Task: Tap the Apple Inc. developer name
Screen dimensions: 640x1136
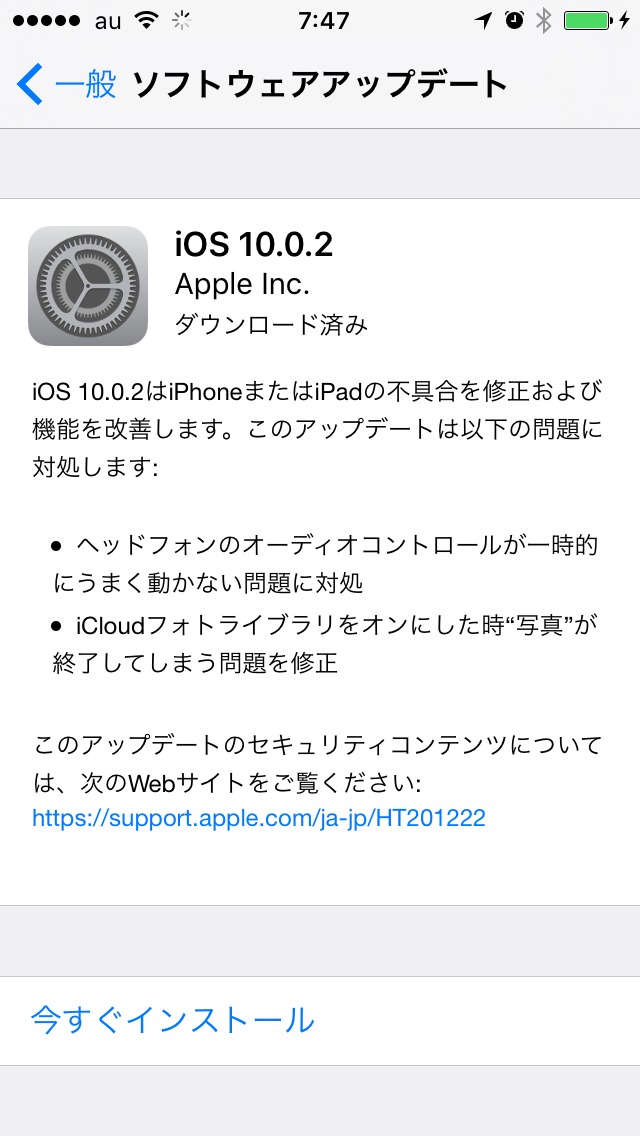Action: 242,285
